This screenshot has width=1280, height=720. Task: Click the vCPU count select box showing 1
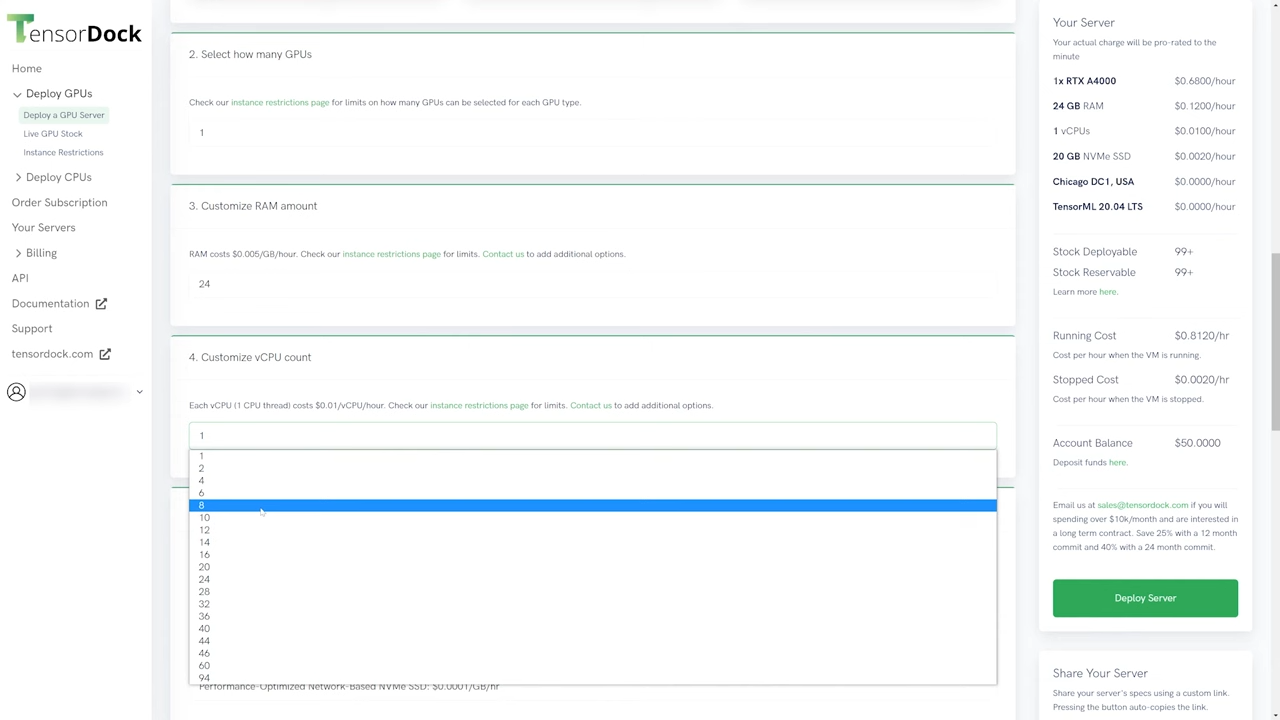click(592, 435)
